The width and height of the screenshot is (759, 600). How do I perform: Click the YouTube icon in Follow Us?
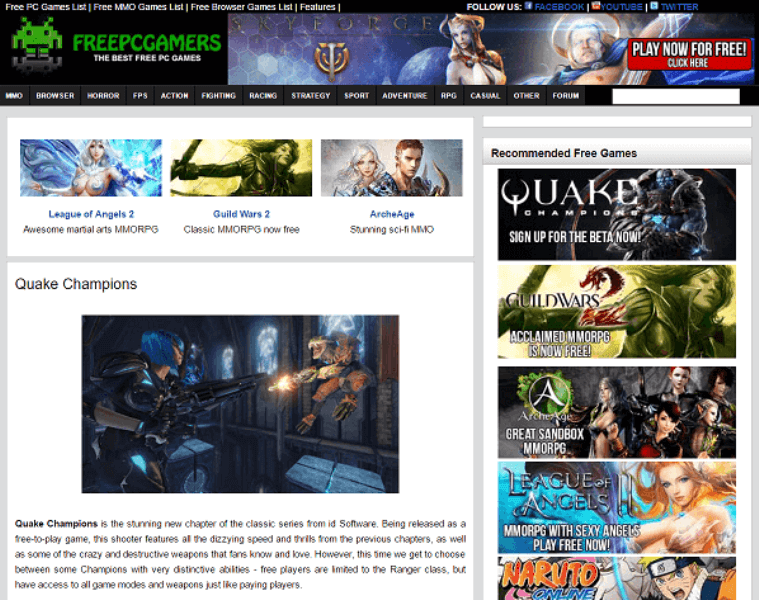click(596, 6)
